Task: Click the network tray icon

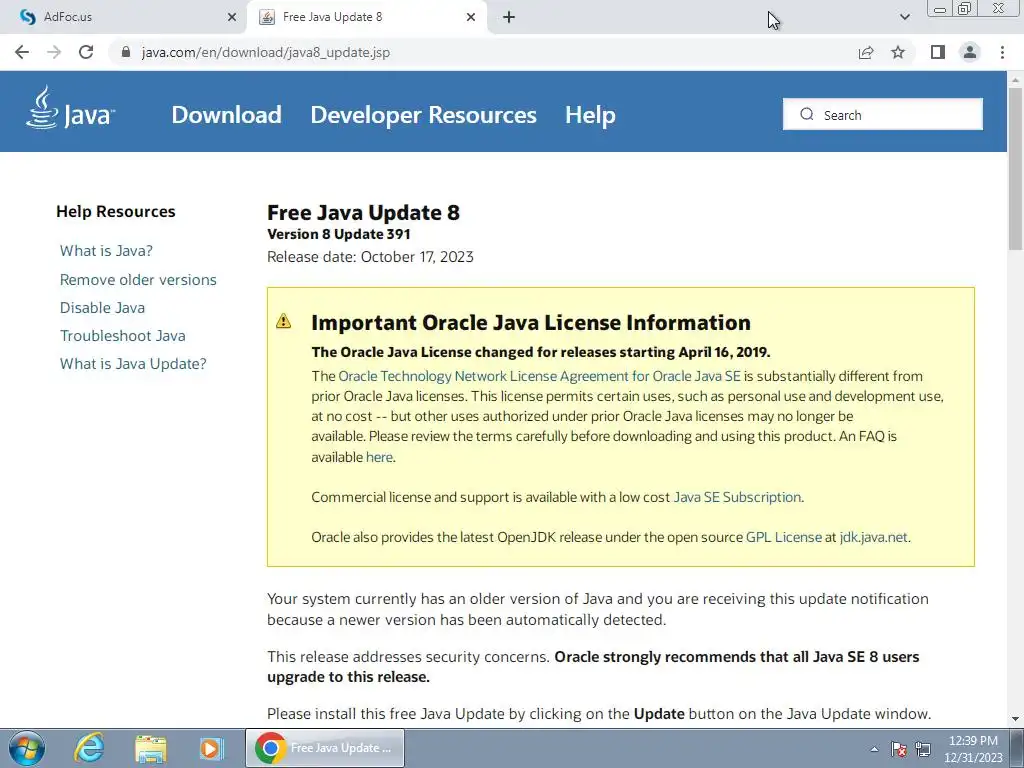Action: pyautogui.click(x=923, y=749)
